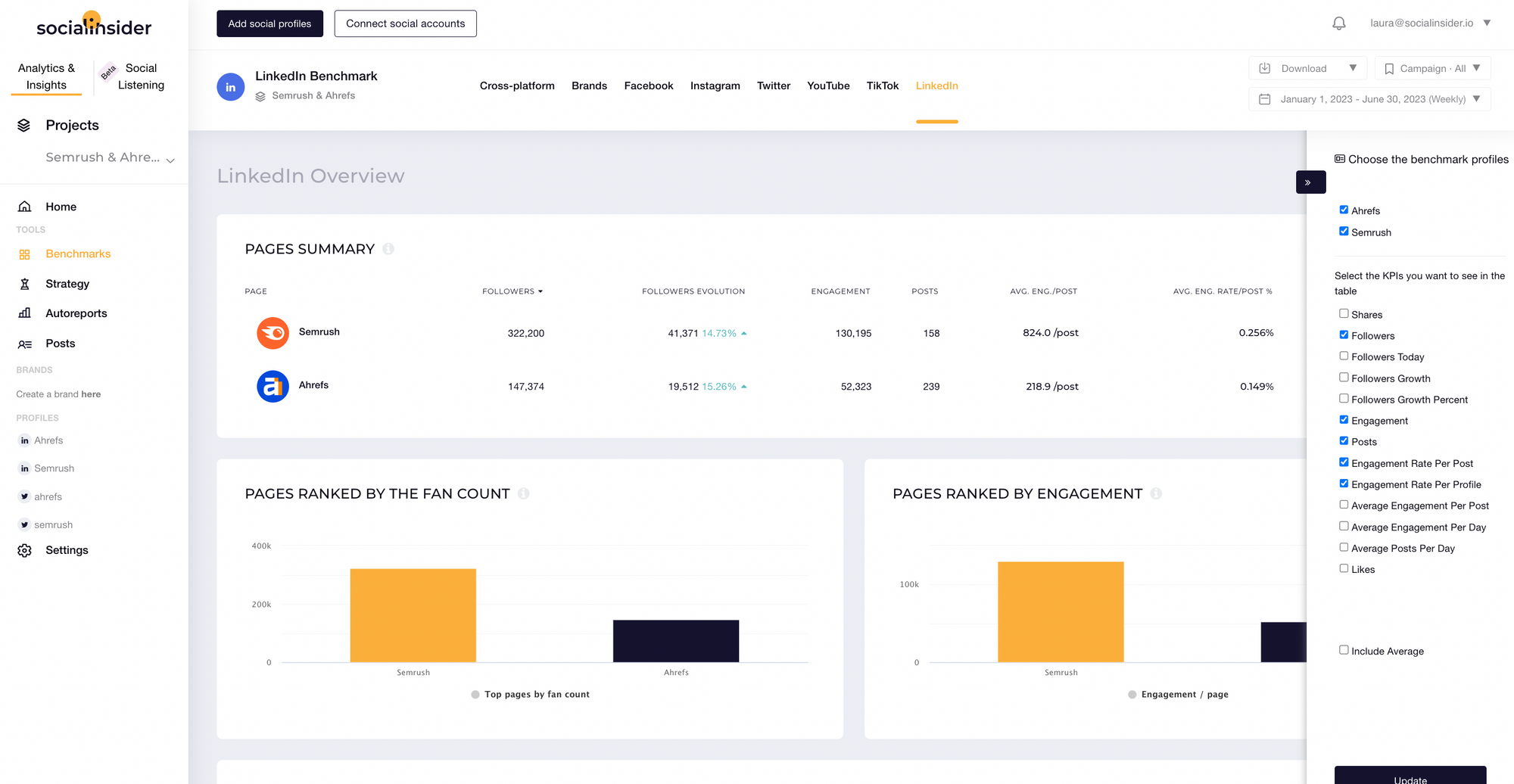Click info icon beside Fan Count title
The width and height of the screenshot is (1514, 784).
click(x=523, y=493)
